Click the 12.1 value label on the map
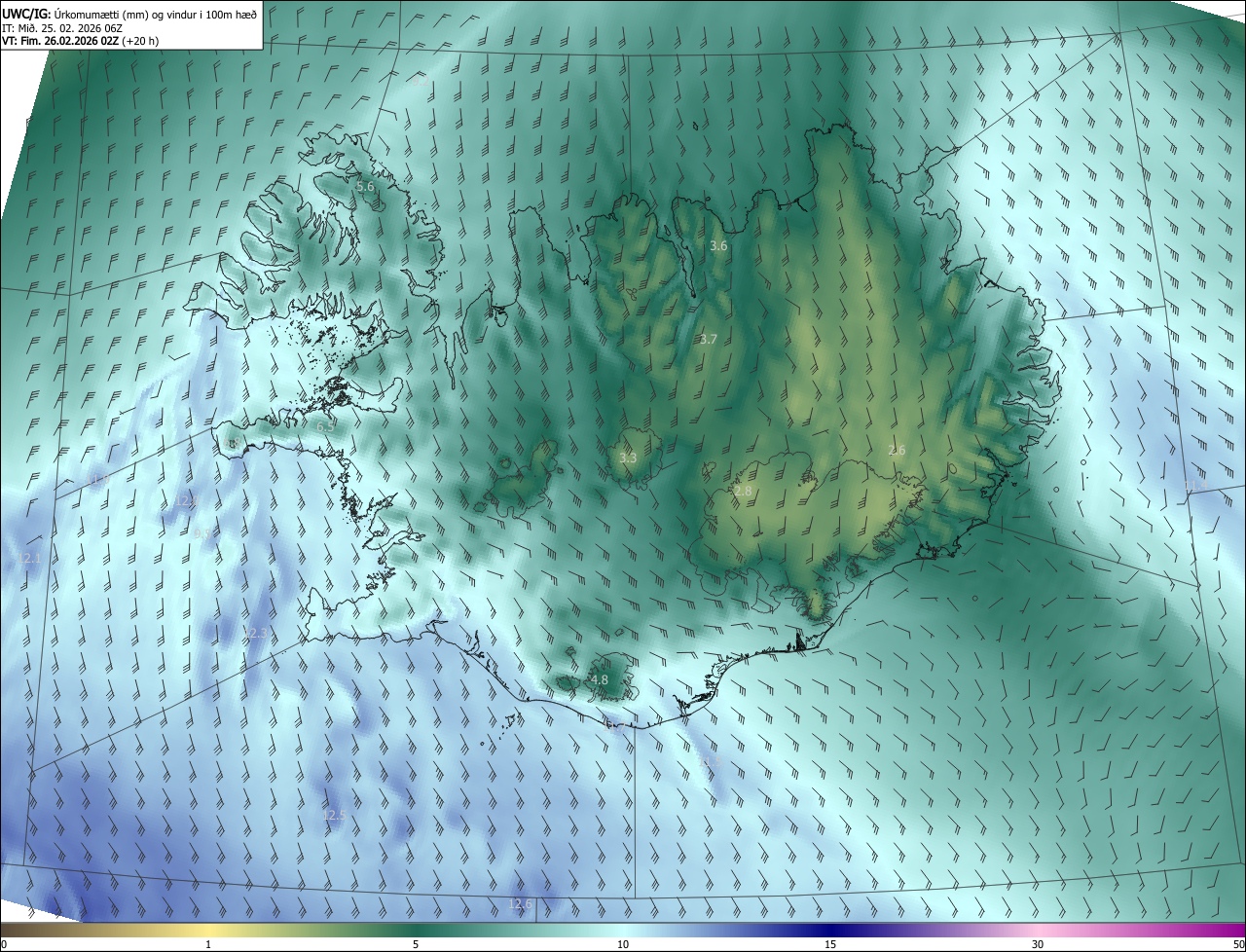Image resolution: width=1246 pixels, height=952 pixels. coord(30,559)
